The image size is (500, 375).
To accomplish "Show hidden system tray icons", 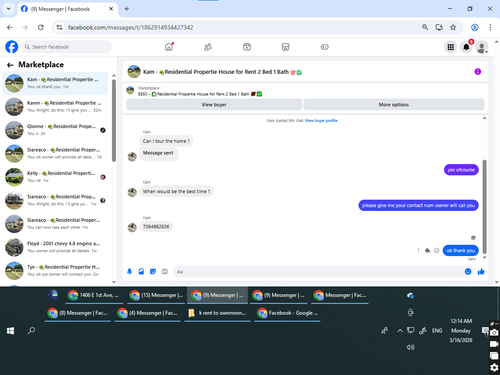I will [400, 331].
